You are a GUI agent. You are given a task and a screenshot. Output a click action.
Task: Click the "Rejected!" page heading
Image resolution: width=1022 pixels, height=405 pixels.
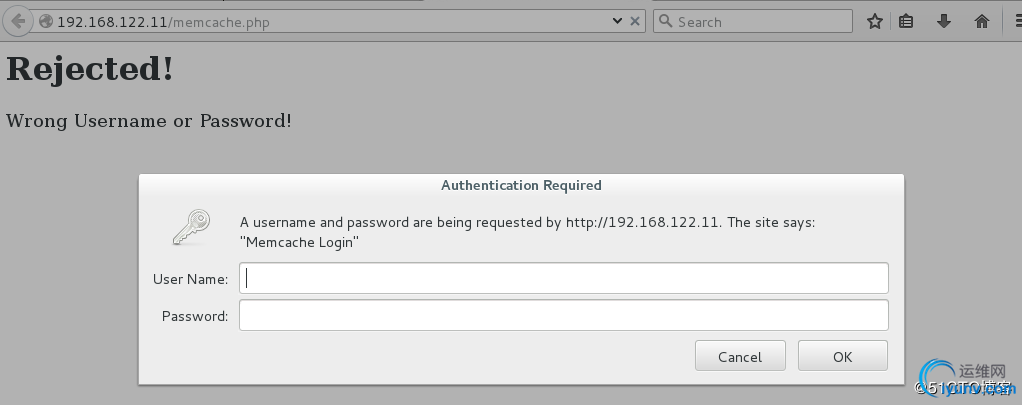coord(90,69)
